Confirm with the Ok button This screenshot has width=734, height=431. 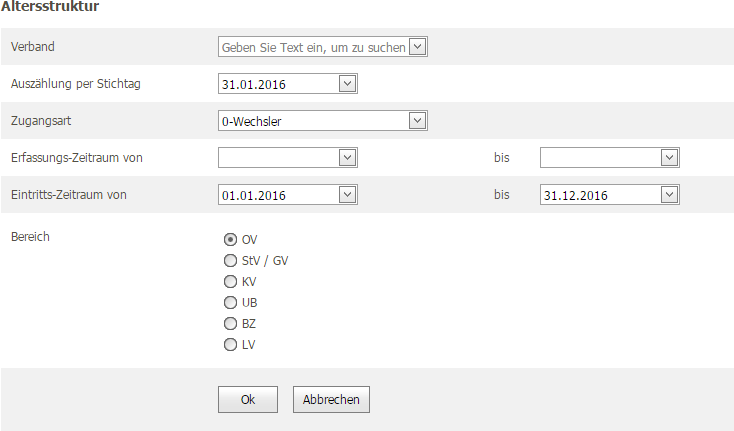[248, 400]
